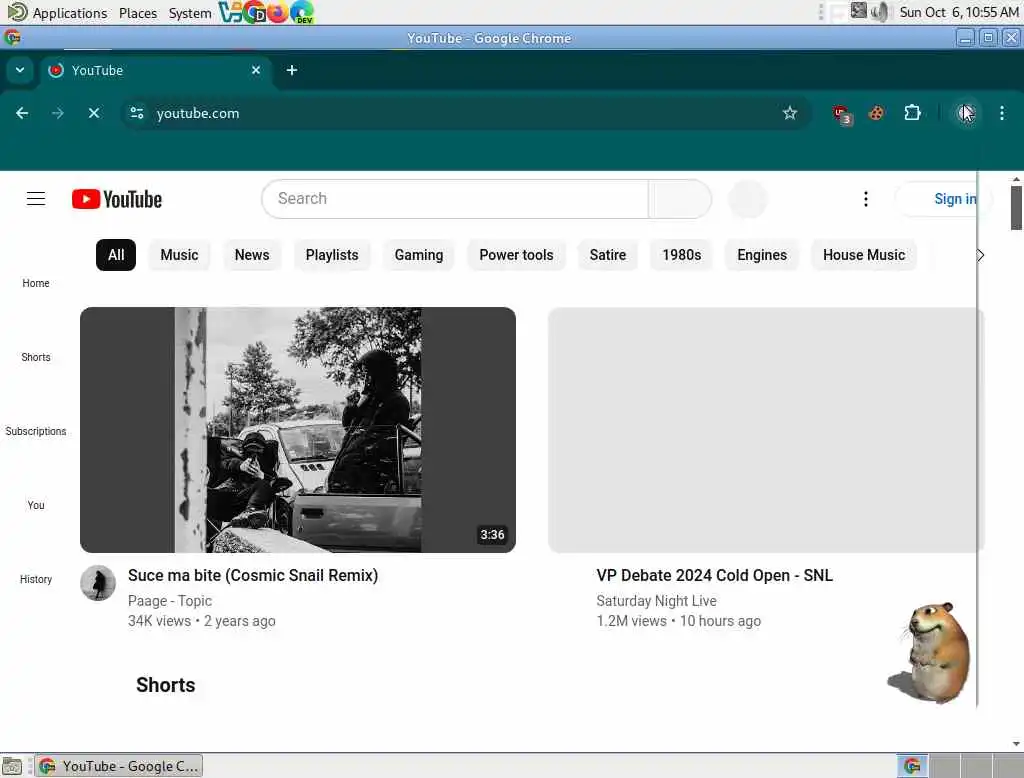Viewport: 1024px width, 778px height.
Task: Select the All category chip
Action: coord(116,255)
